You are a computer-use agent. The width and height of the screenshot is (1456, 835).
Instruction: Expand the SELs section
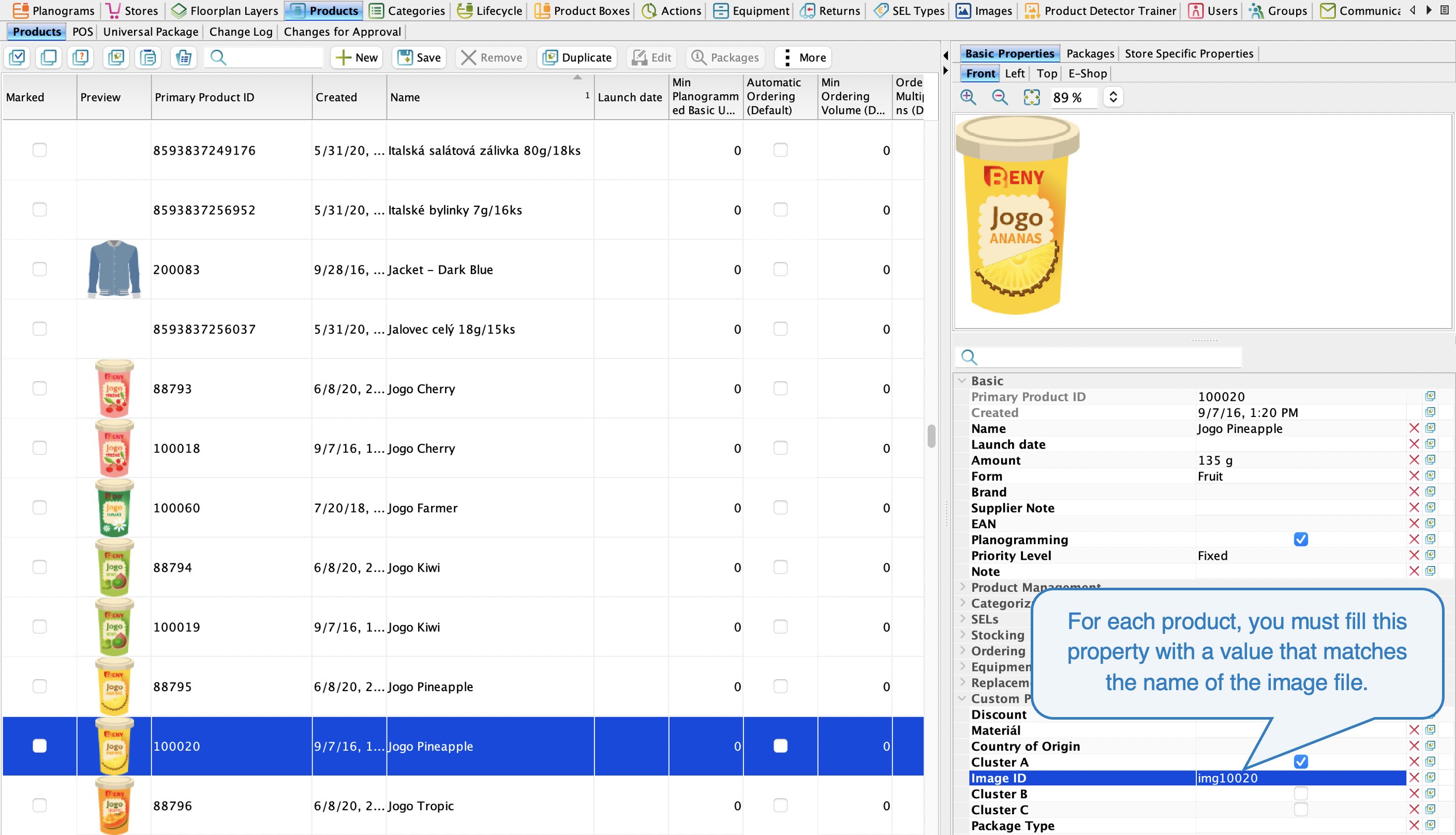point(962,619)
